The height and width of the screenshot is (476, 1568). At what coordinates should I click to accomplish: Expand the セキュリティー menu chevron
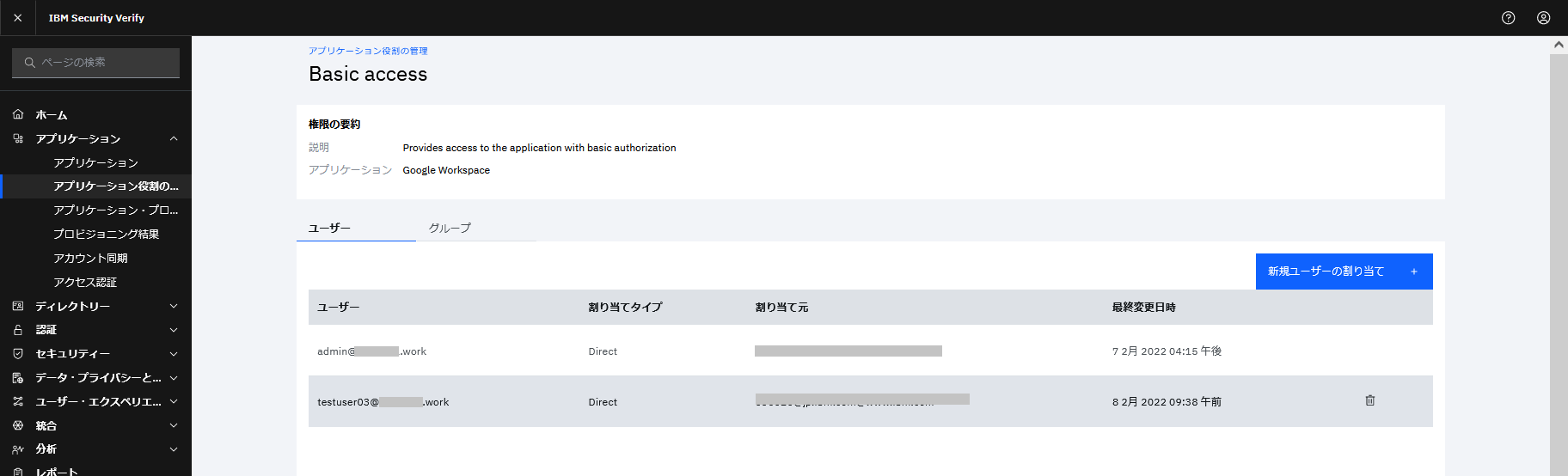click(x=174, y=353)
